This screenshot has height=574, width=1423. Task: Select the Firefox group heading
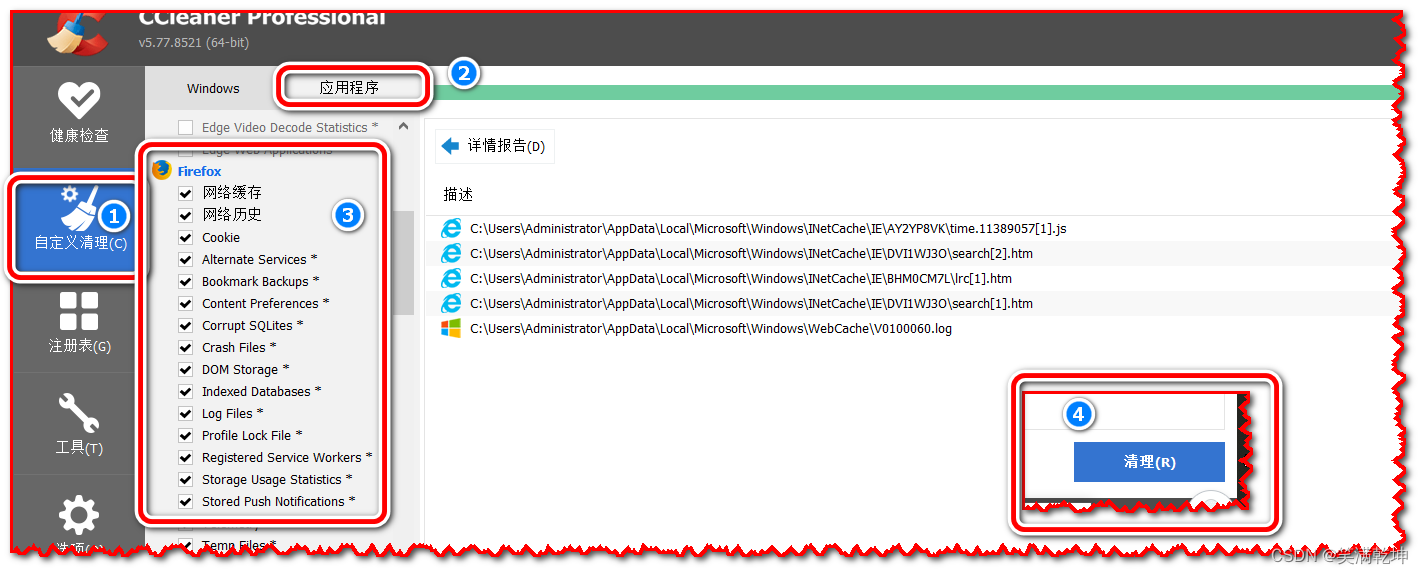tap(199, 171)
